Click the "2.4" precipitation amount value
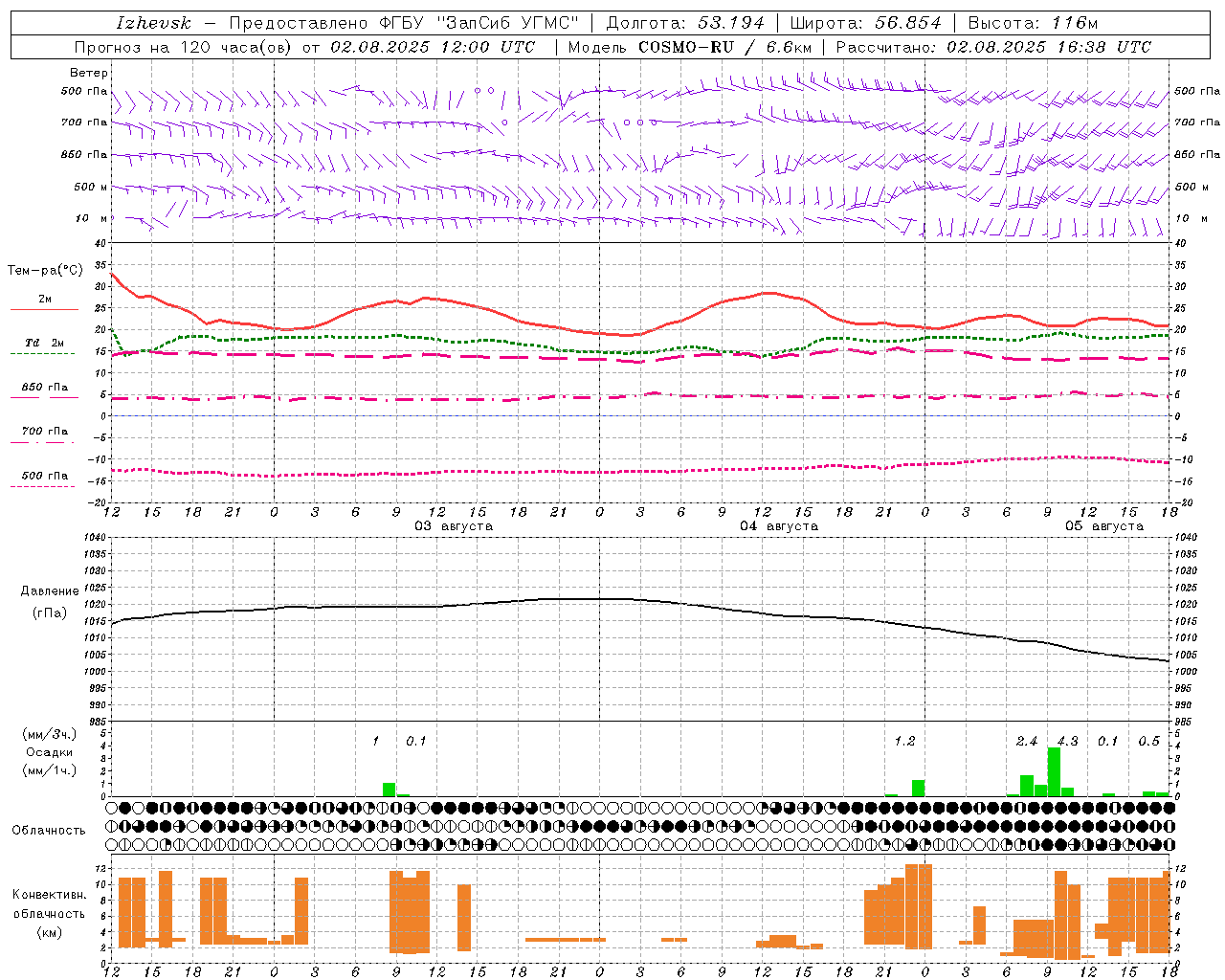The width and height of the screenshot is (1225, 980). click(1026, 741)
